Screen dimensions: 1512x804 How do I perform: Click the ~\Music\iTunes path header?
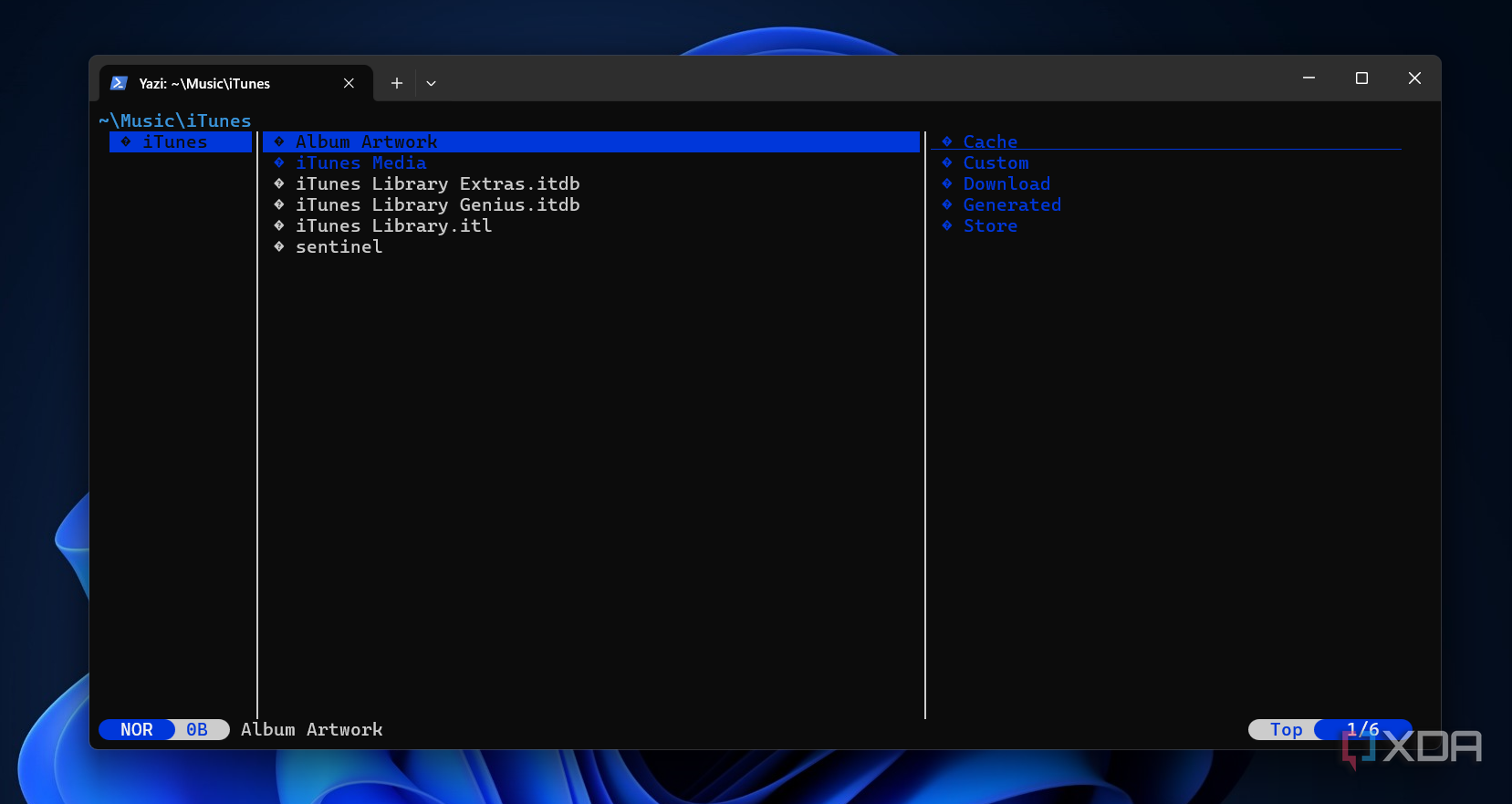(175, 120)
